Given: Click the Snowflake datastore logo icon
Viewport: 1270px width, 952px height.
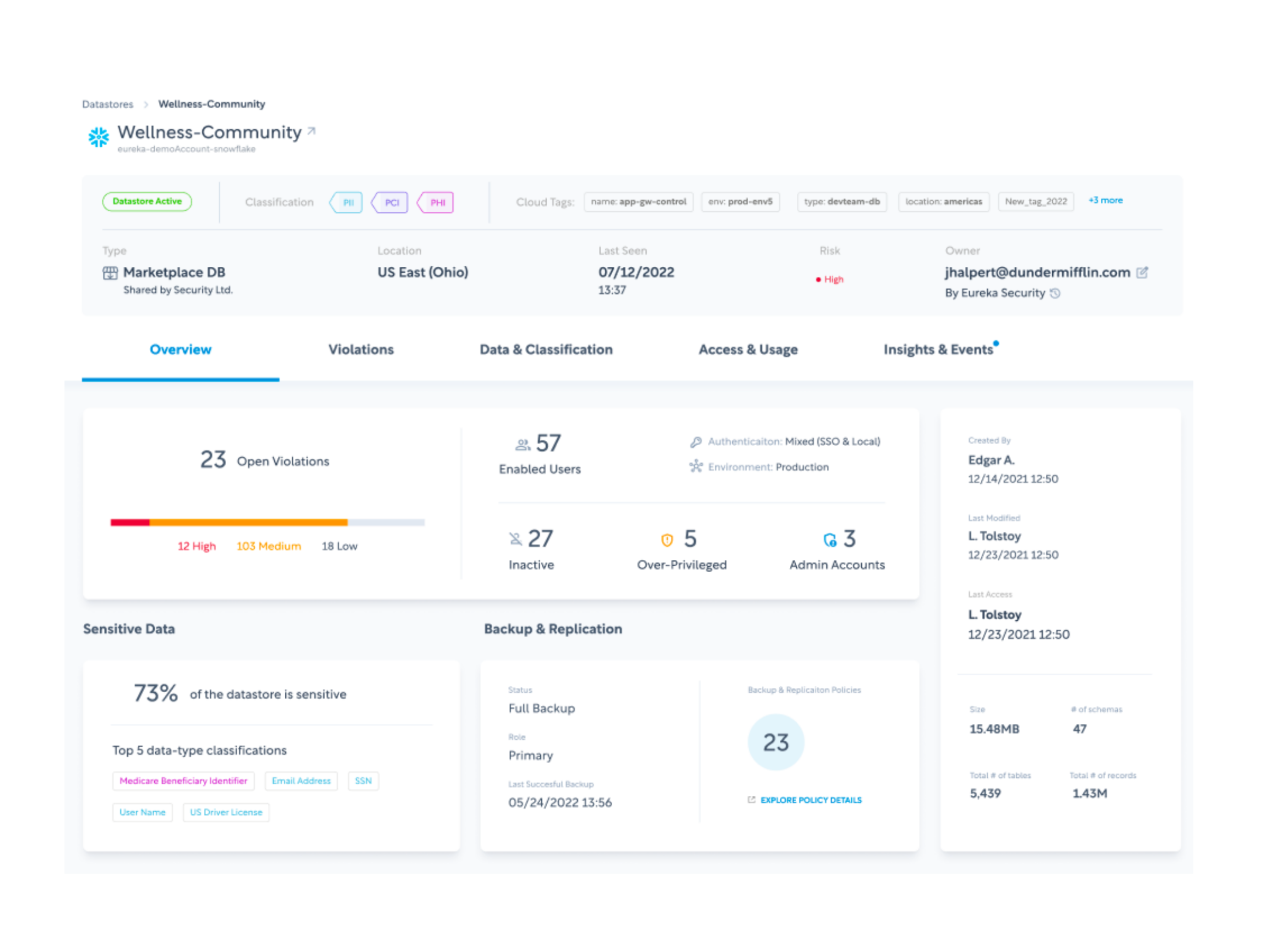Looking at the screenshot, I should click(98, 137).
